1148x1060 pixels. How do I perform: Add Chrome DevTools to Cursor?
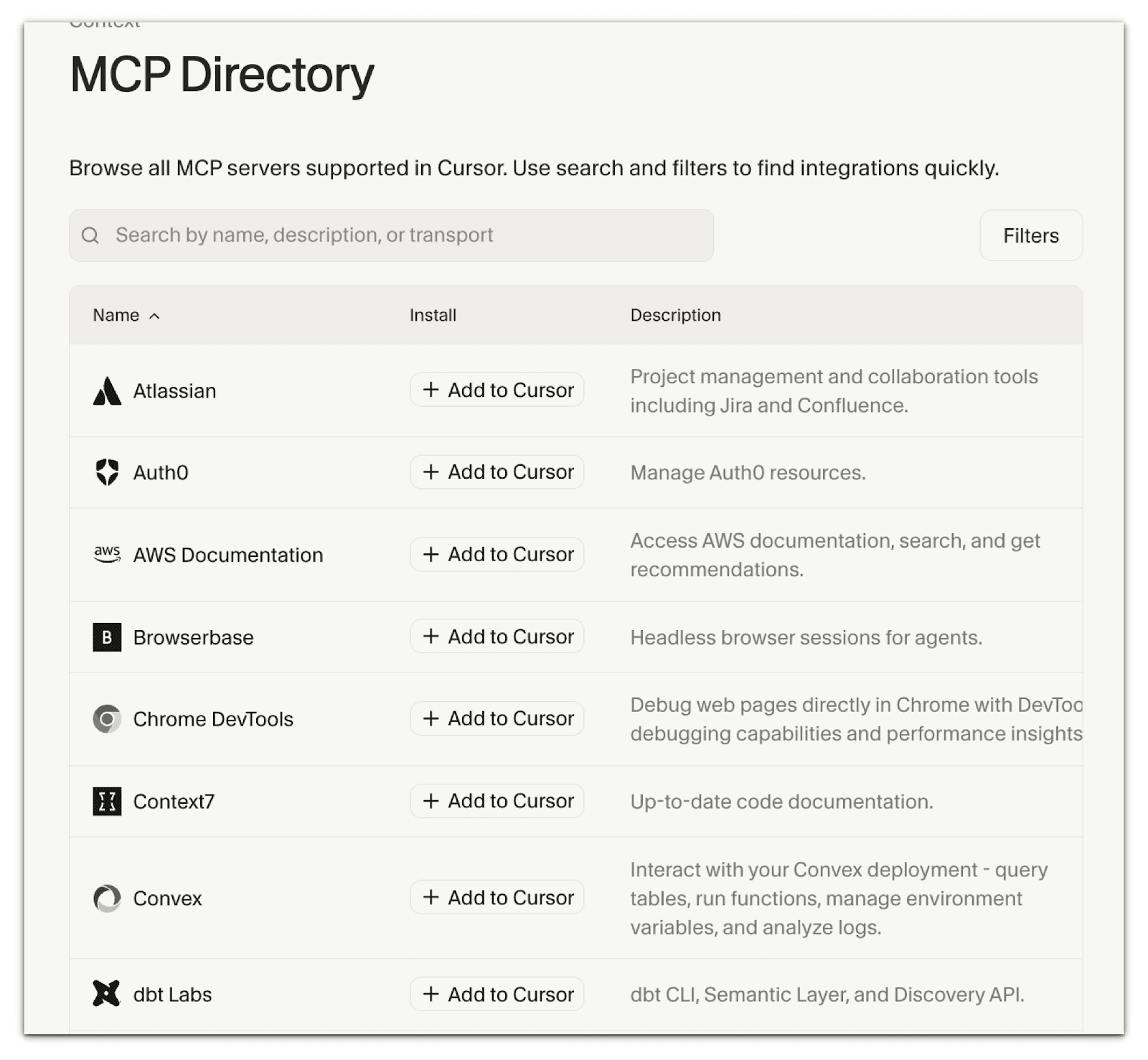click(497, 718)
